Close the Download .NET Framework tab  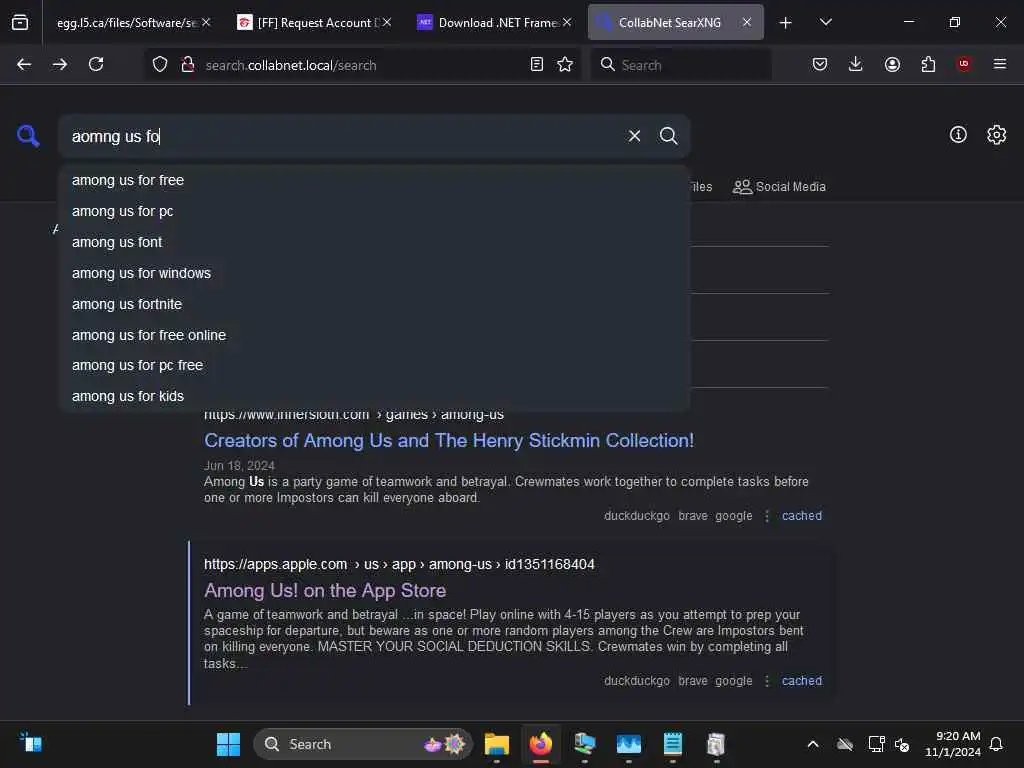pyautogui.click(x=567, y=22)
